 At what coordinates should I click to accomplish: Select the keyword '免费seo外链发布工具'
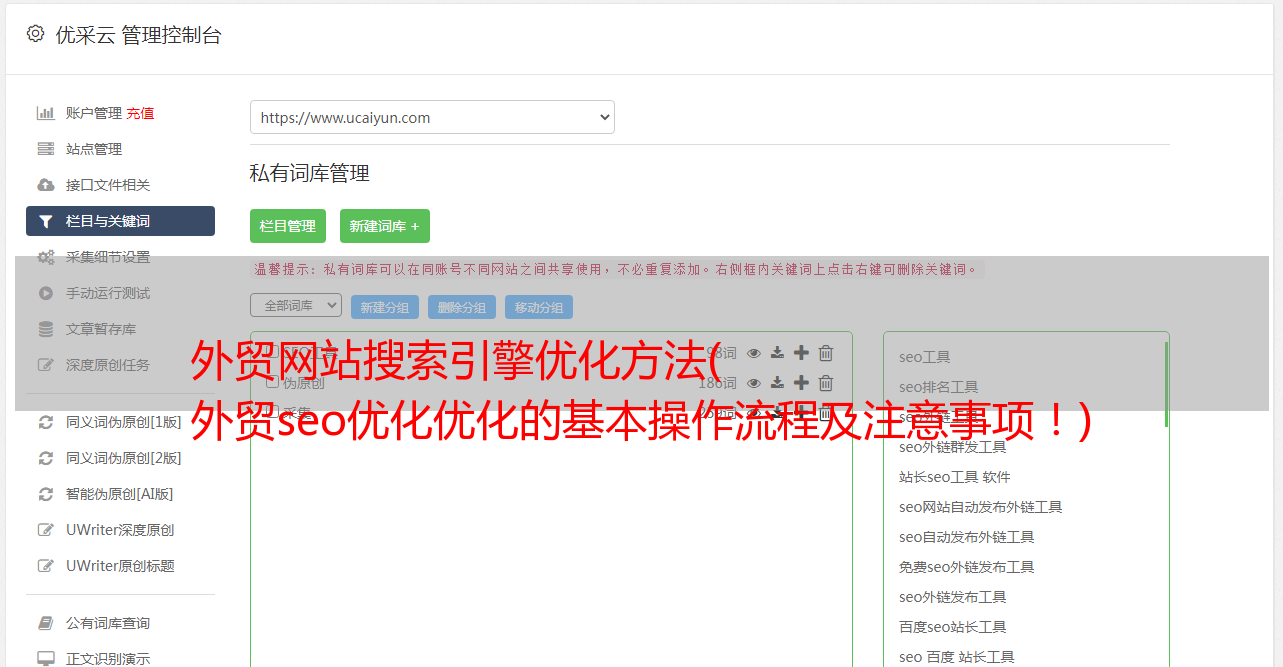pos(967,567)
